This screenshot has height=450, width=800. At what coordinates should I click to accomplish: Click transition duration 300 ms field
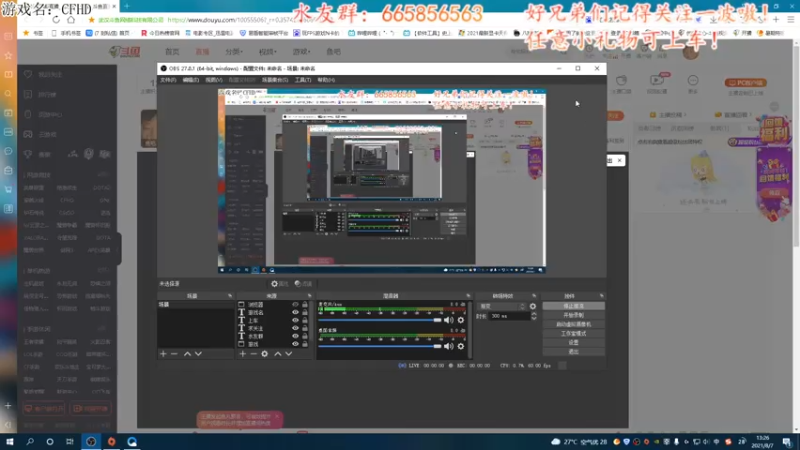click(509, 316)
